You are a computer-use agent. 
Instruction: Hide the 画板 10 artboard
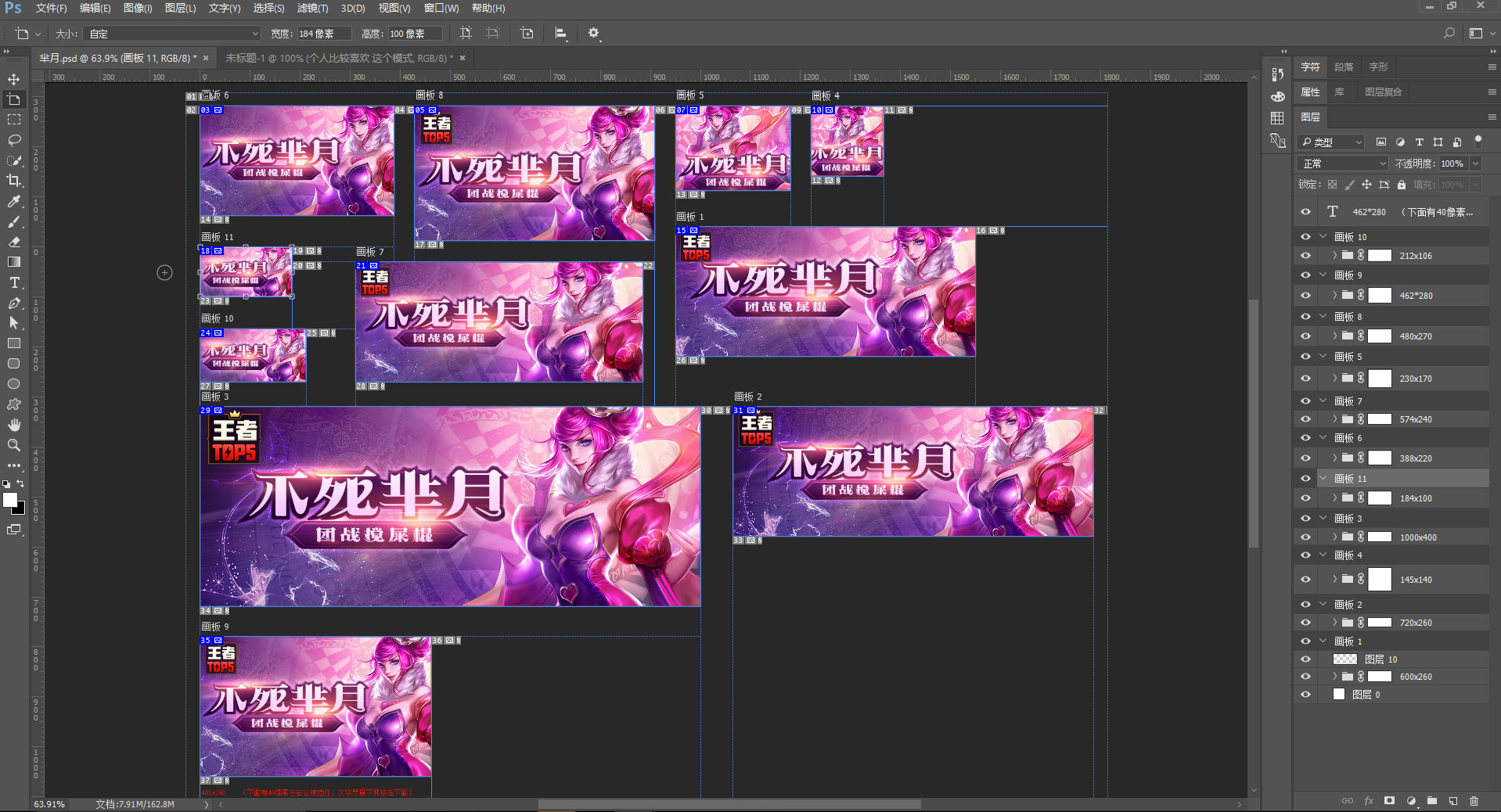1305,236
